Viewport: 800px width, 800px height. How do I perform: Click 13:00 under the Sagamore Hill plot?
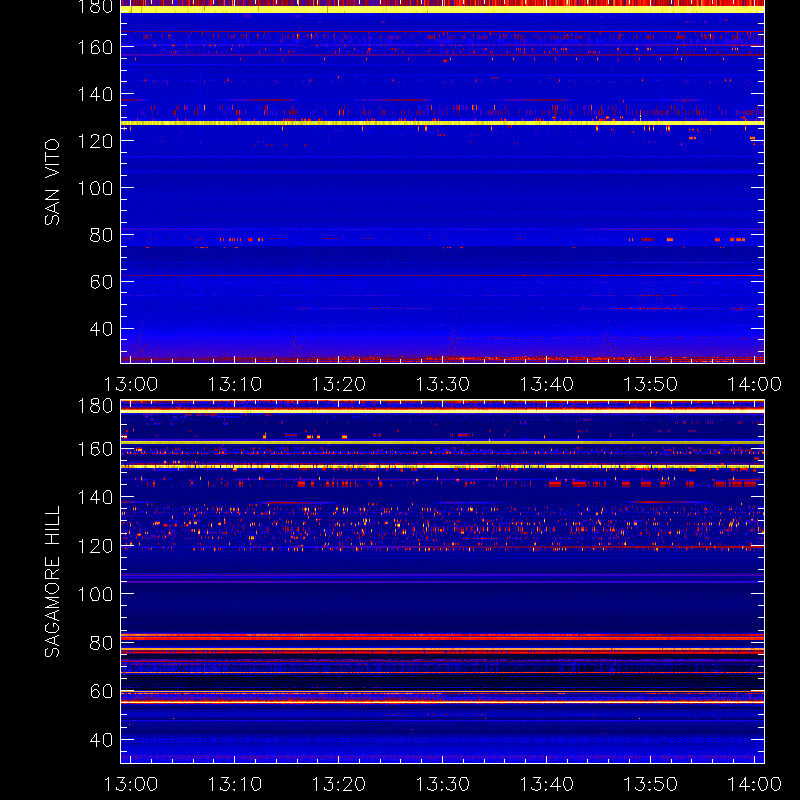coord(131,784)
